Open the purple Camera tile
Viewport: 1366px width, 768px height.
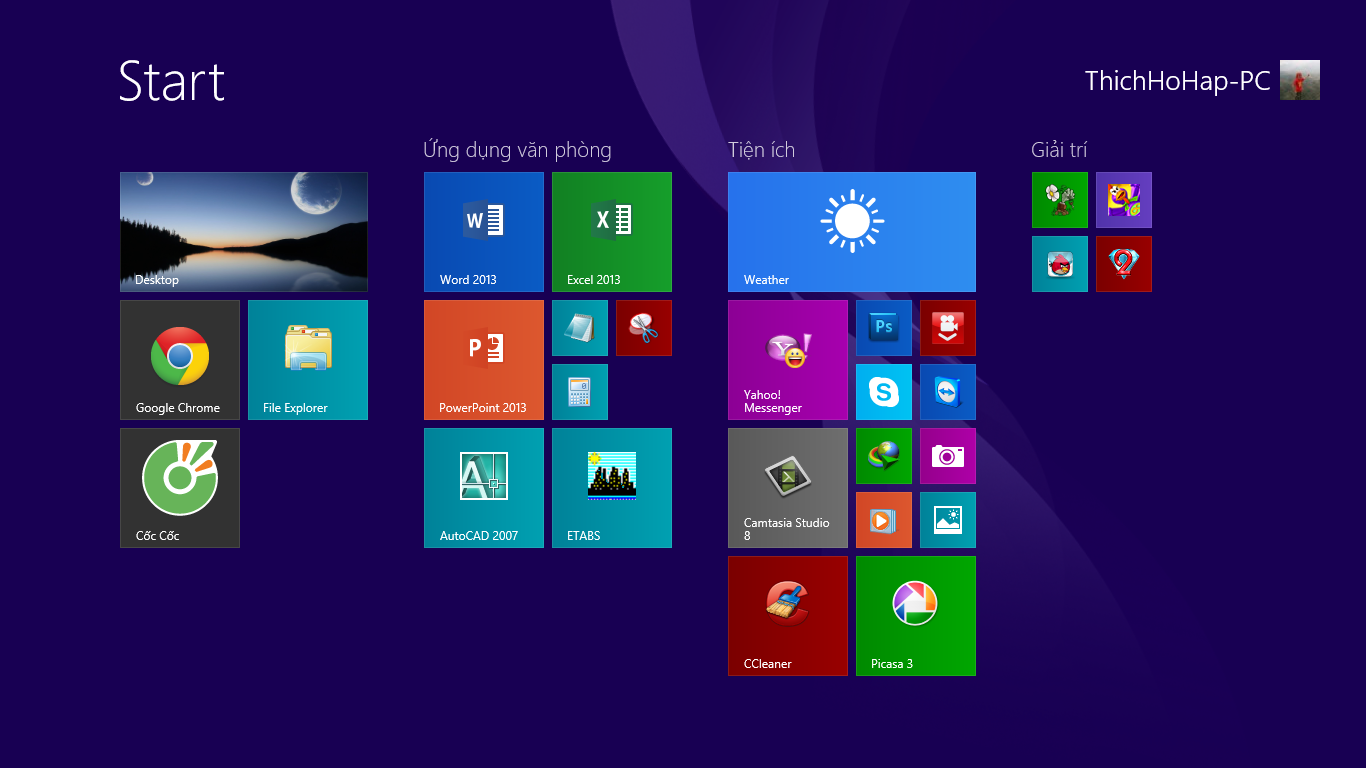[948, 456]
